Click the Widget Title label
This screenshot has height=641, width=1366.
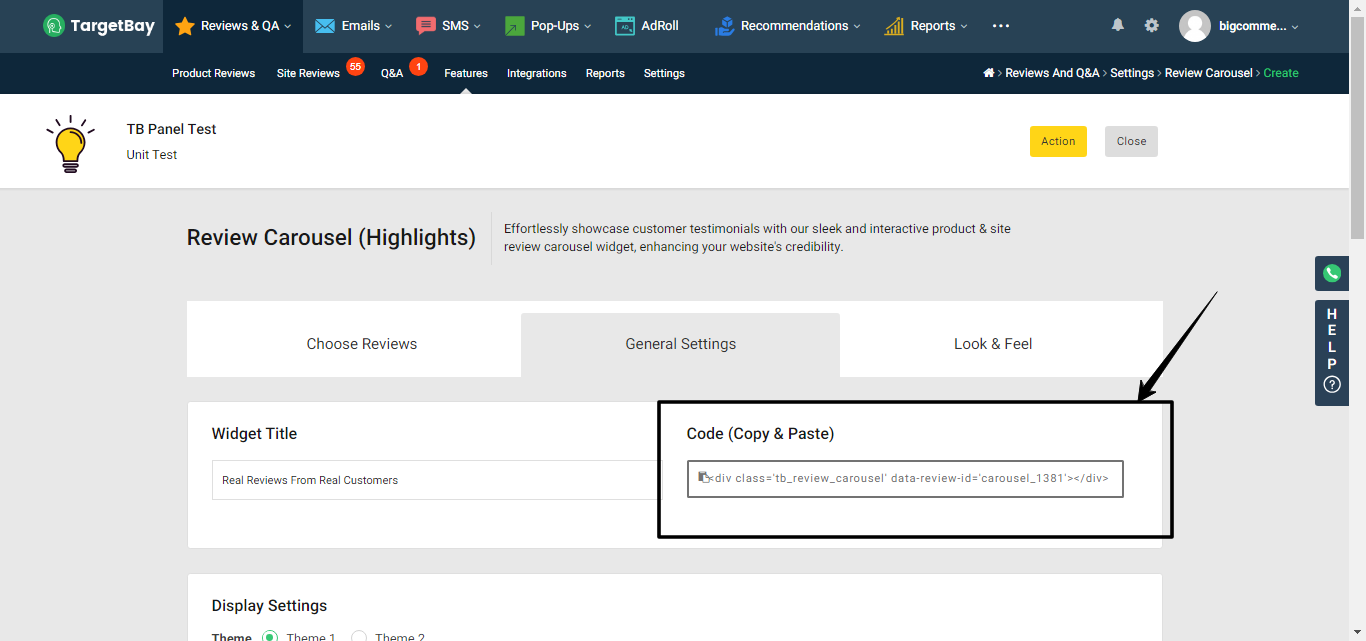tap(254, 434)
